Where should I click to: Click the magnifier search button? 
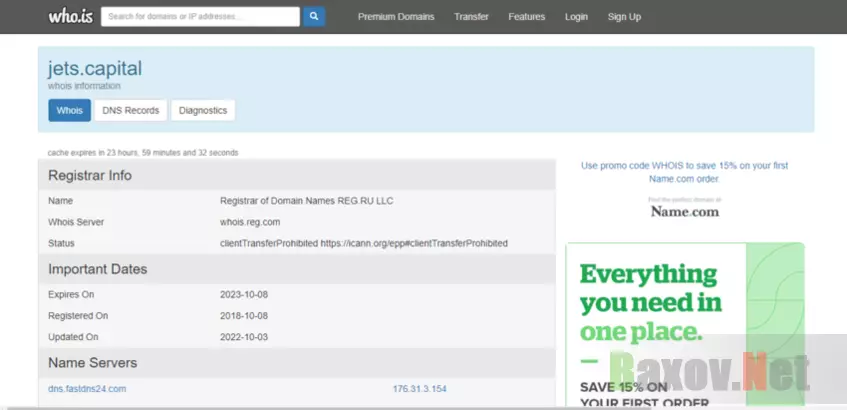point(314,16)
